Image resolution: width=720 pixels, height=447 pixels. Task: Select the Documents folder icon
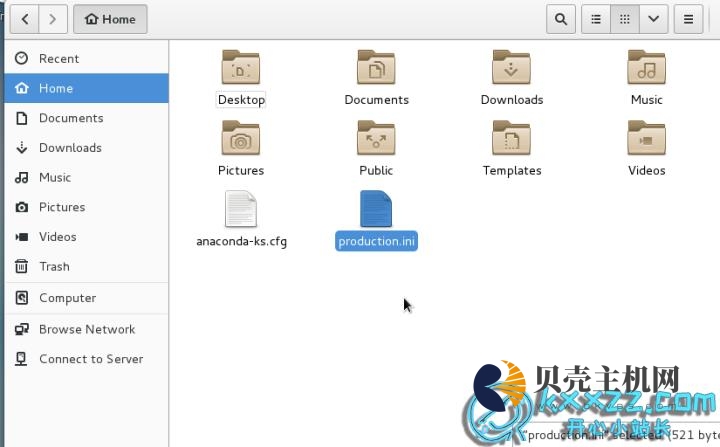pyautogui.click(x=376, y=68)
